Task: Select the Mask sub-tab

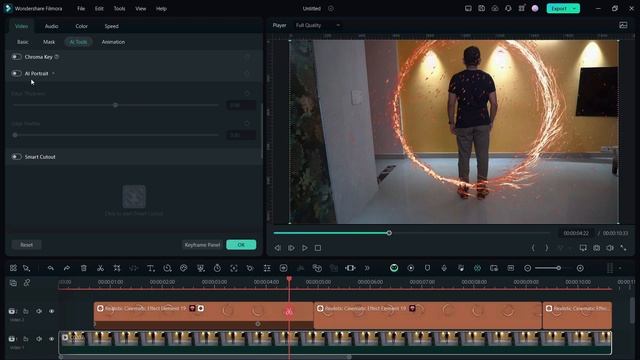Action: [49, 42]
